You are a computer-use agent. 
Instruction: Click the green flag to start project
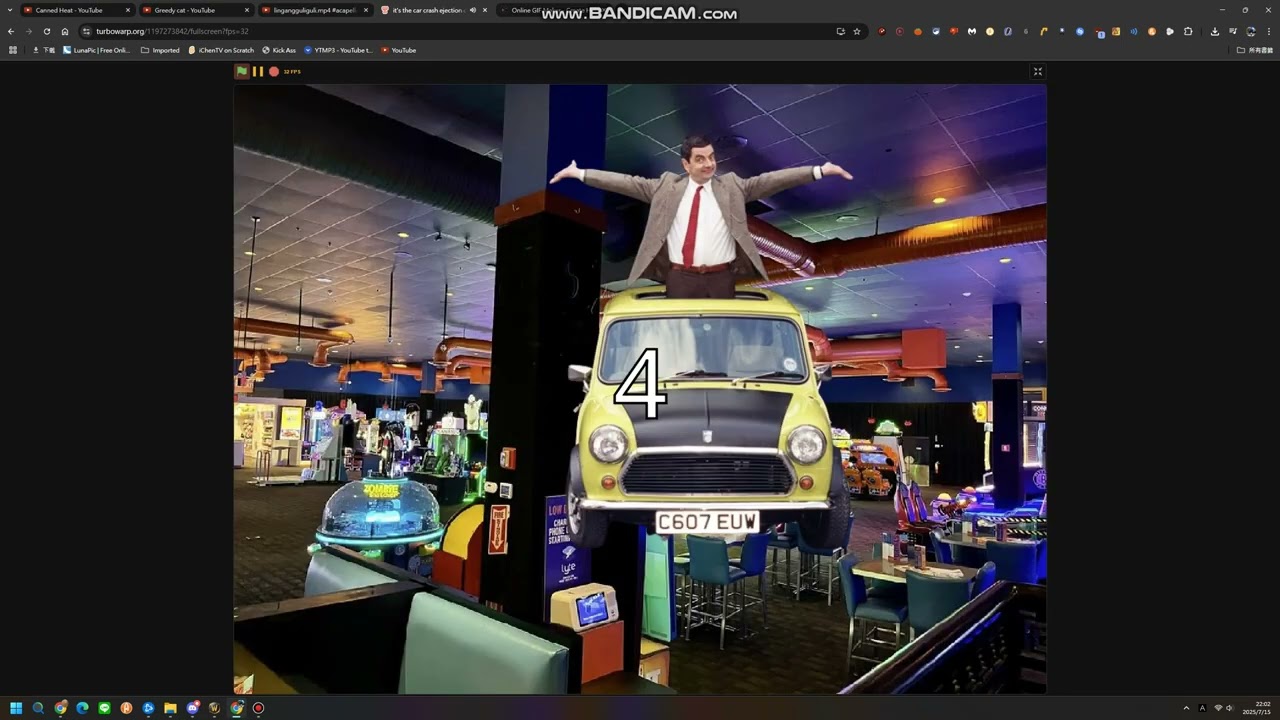242,71
